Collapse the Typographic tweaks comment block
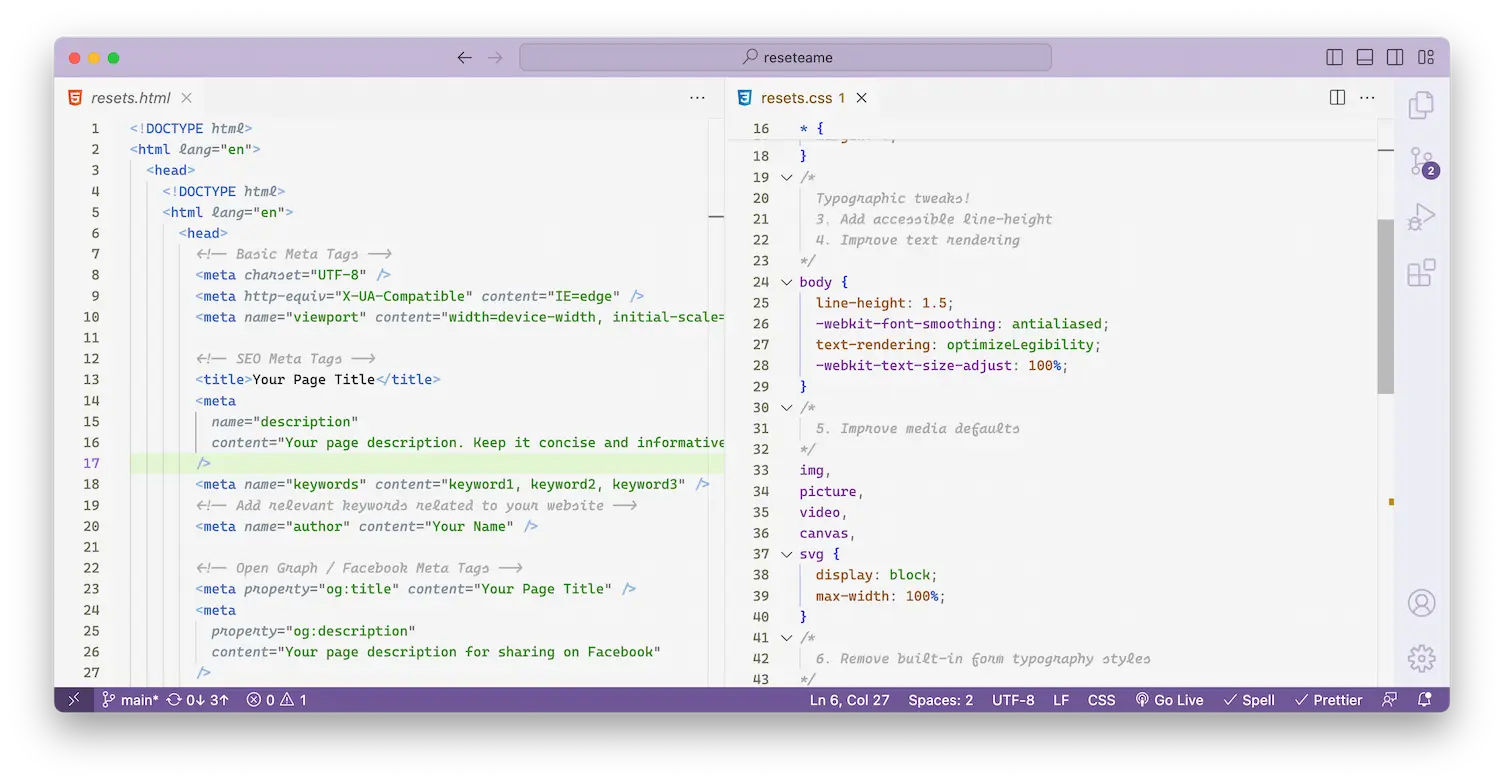Viewport: 1504px width, 784px height. tap(786, 177)
